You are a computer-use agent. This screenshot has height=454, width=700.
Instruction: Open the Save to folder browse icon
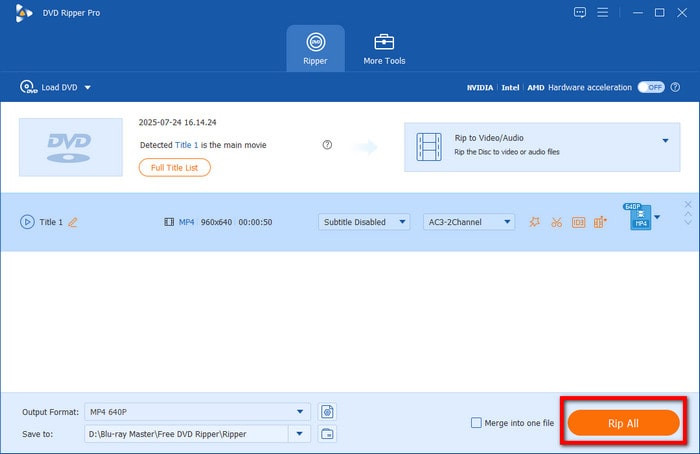pyautogui.click(x=327, y=433)
